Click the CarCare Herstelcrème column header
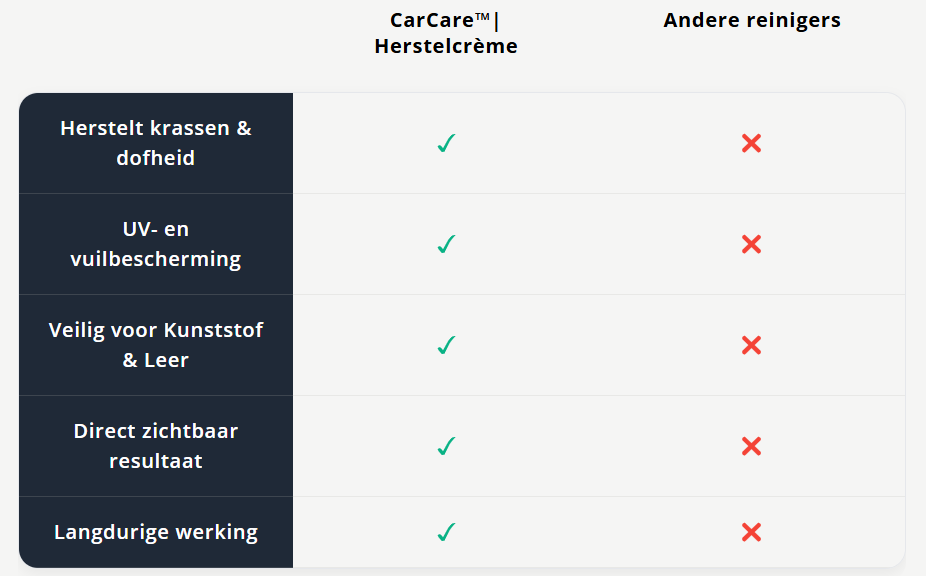The image size is (926, 576). click(446, 33)
